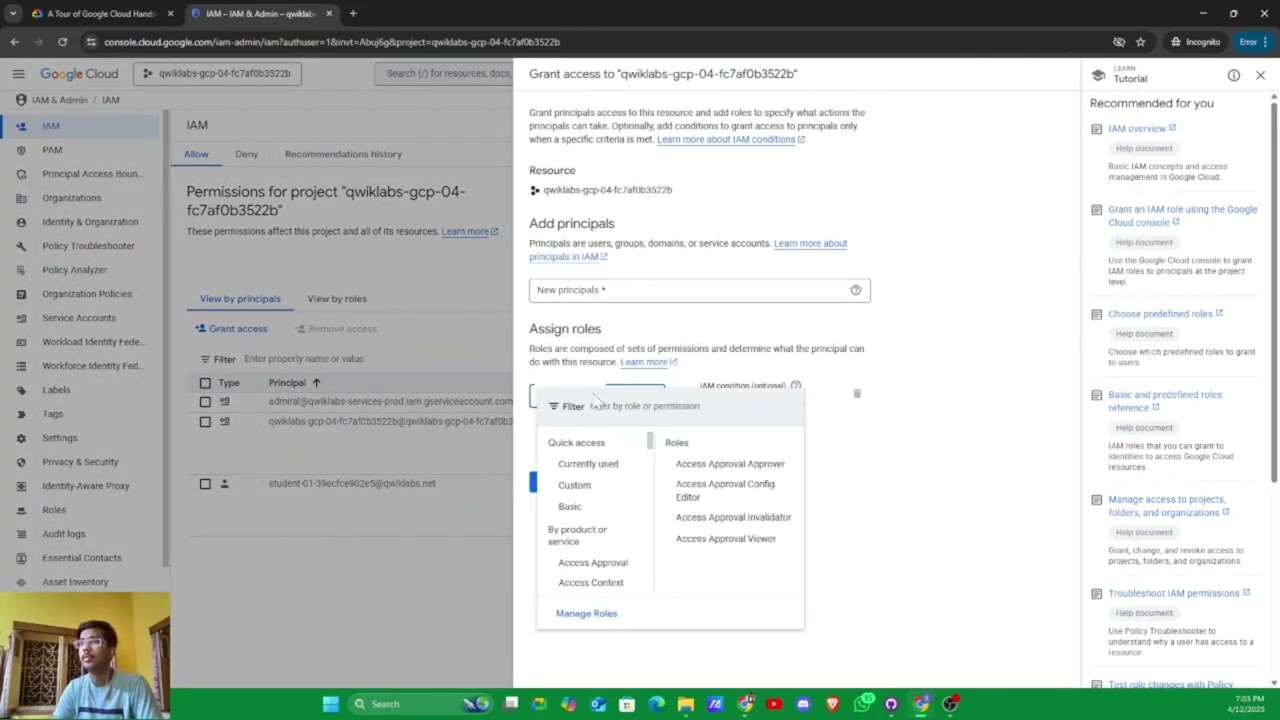Click the role Filter input field
This screenshot has height=720, width=1280.
tap(670, 406)
